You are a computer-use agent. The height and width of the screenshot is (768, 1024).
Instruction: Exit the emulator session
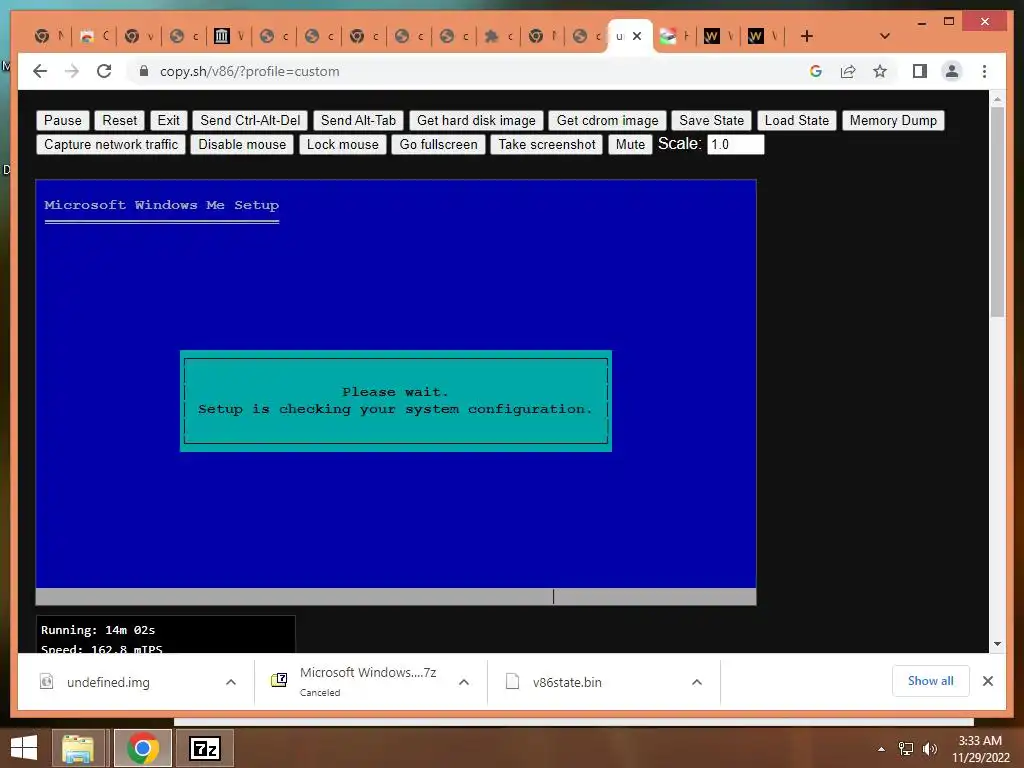(168, 120)
